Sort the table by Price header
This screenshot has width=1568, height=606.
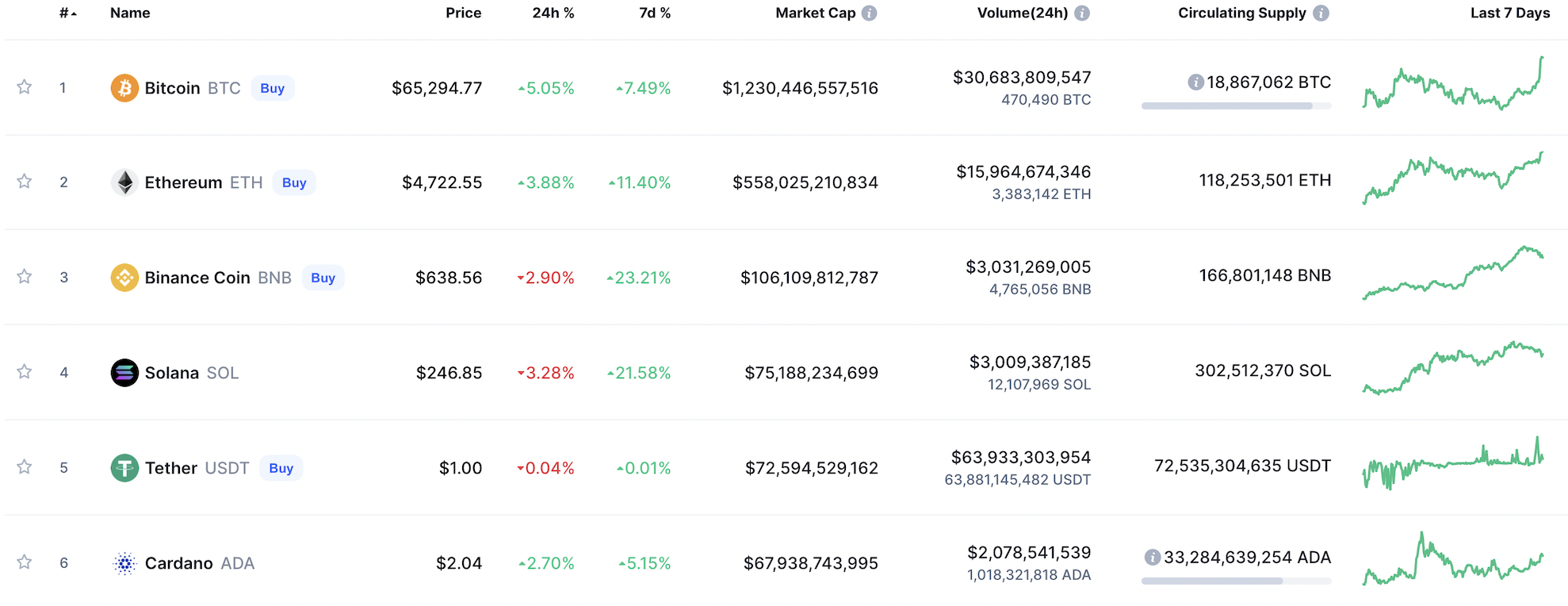click(x=463, y=13)
